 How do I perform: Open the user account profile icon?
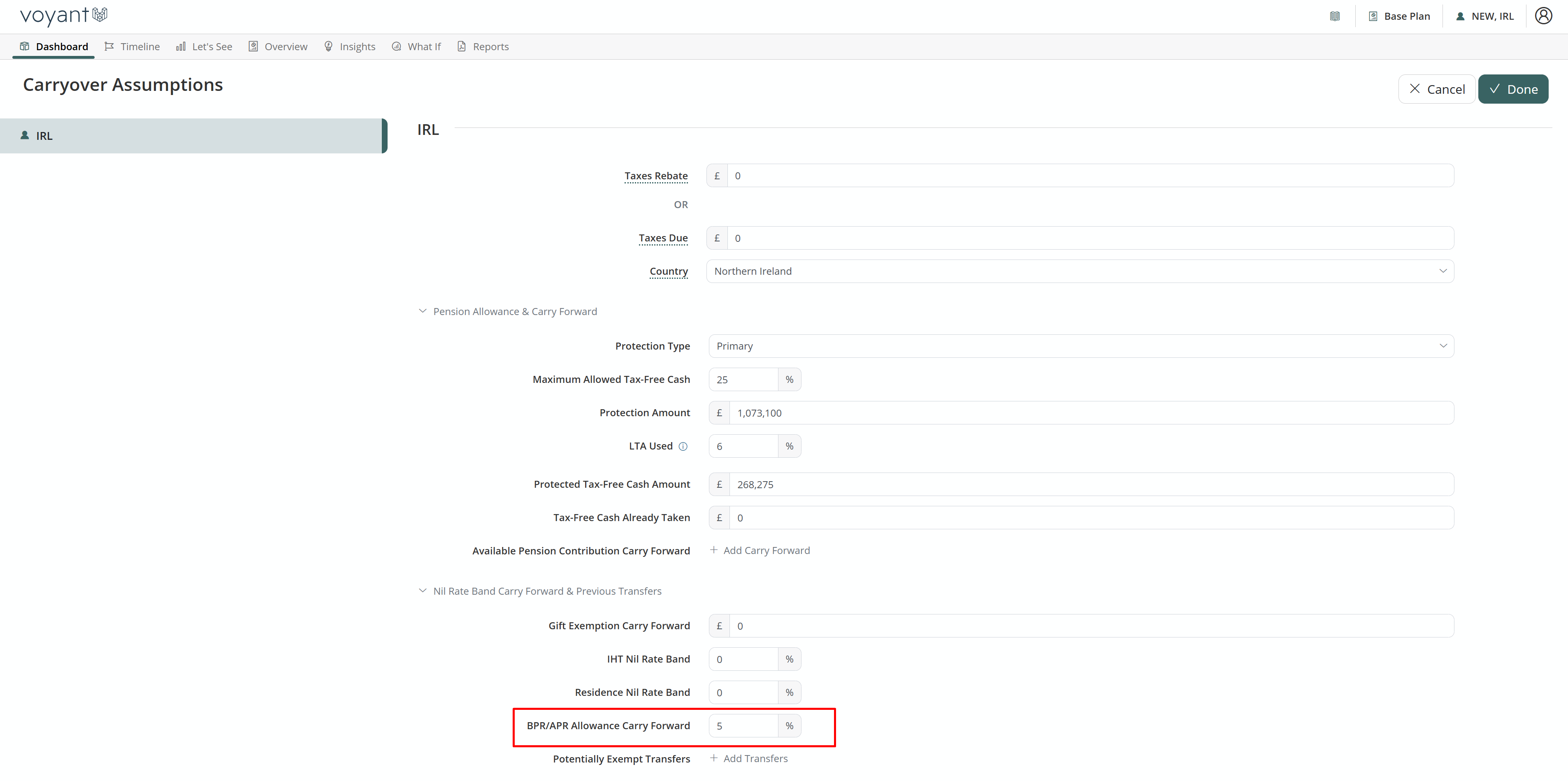point(1543,16)
